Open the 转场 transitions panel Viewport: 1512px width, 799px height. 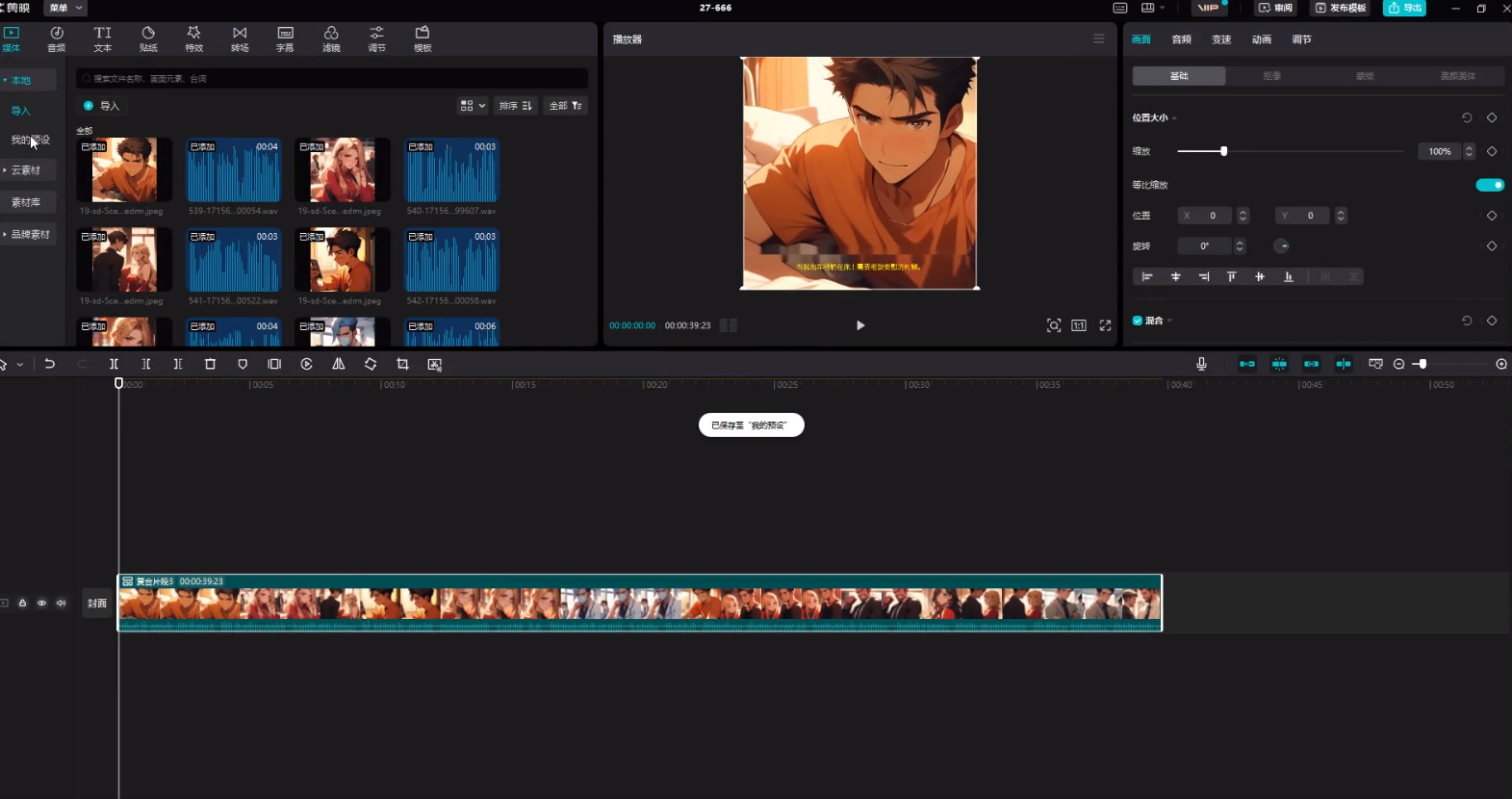(240, 39)
